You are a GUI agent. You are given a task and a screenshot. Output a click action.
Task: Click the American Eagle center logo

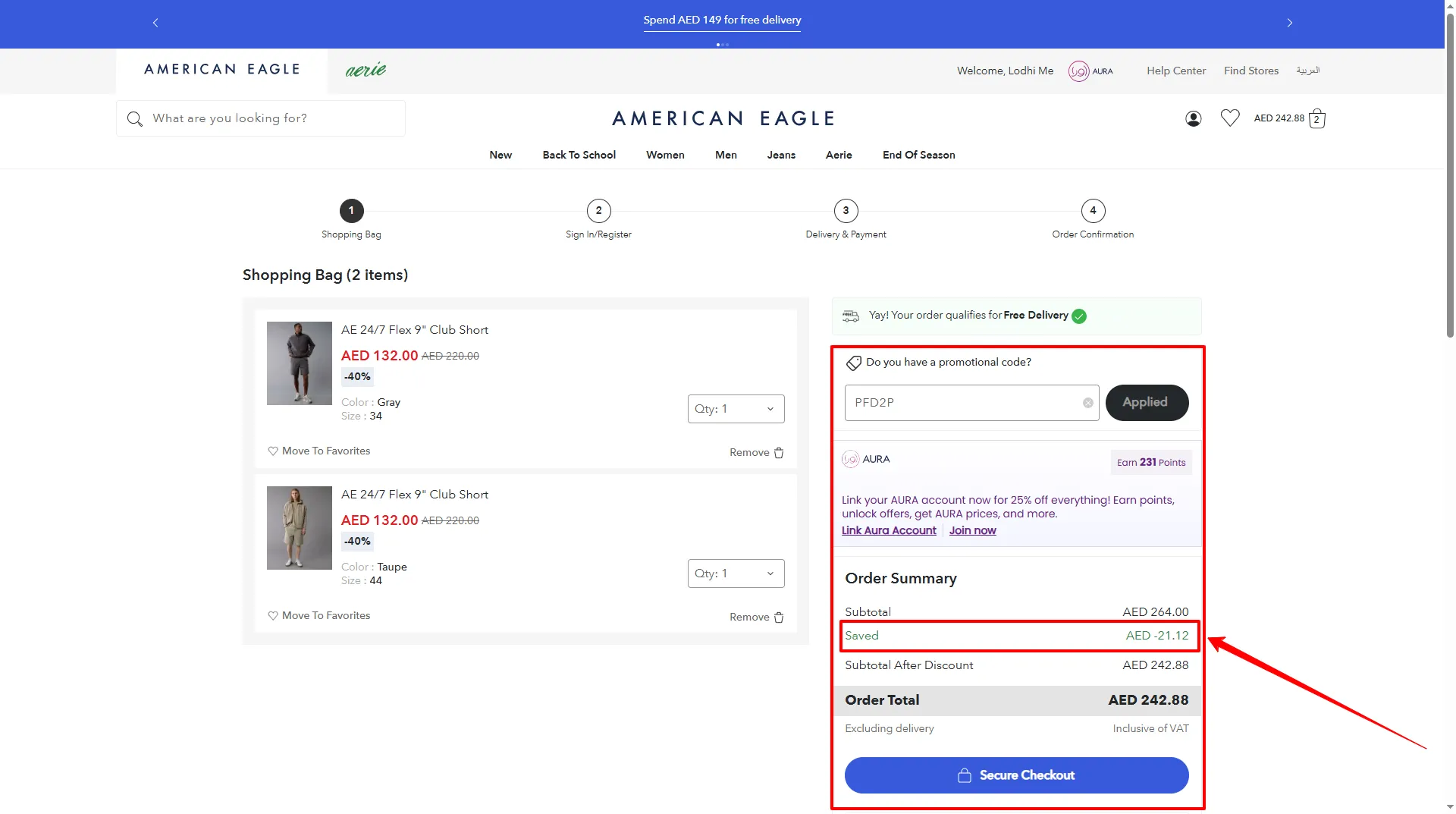(x=723, y=119)
